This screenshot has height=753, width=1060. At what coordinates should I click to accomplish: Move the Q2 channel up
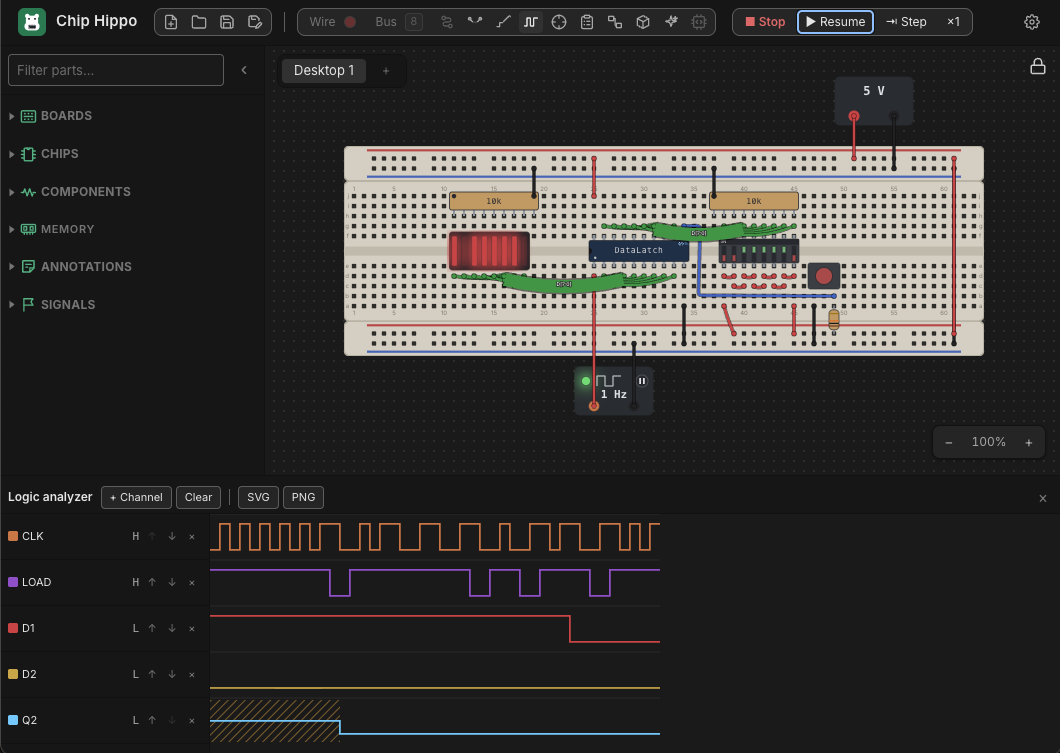[152, 720]
